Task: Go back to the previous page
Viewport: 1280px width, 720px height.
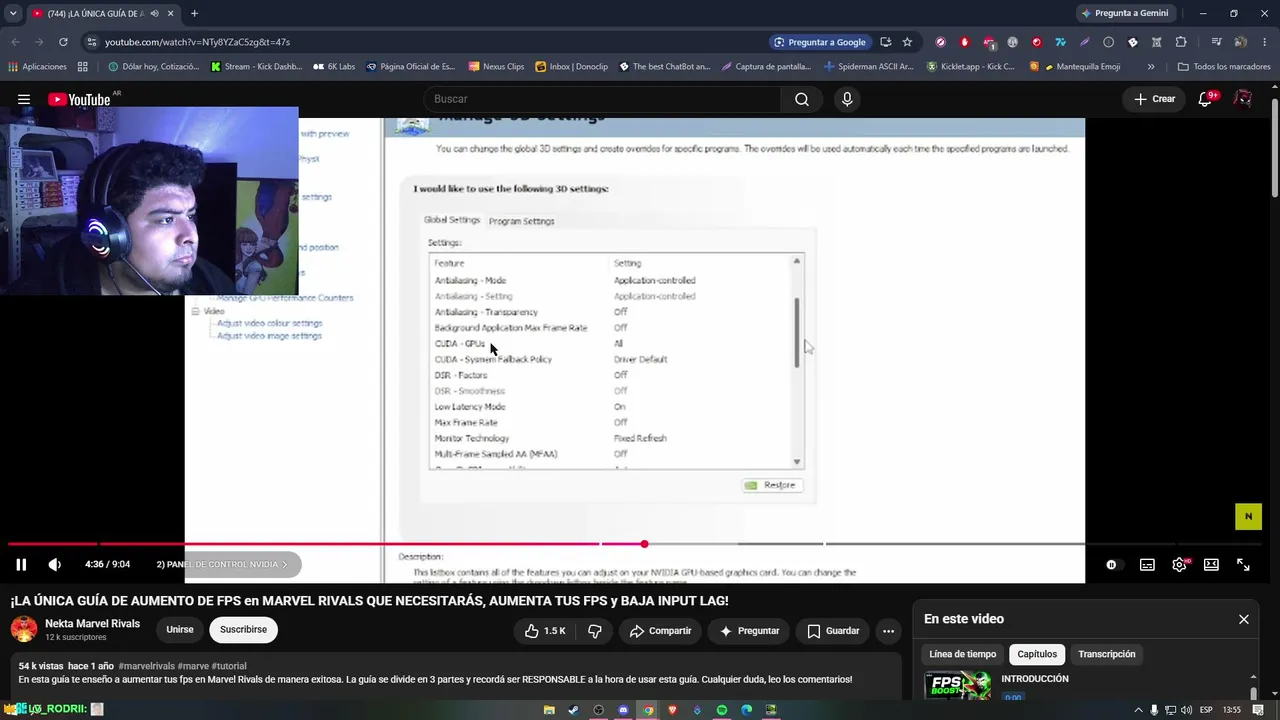Action: point(15,42)
